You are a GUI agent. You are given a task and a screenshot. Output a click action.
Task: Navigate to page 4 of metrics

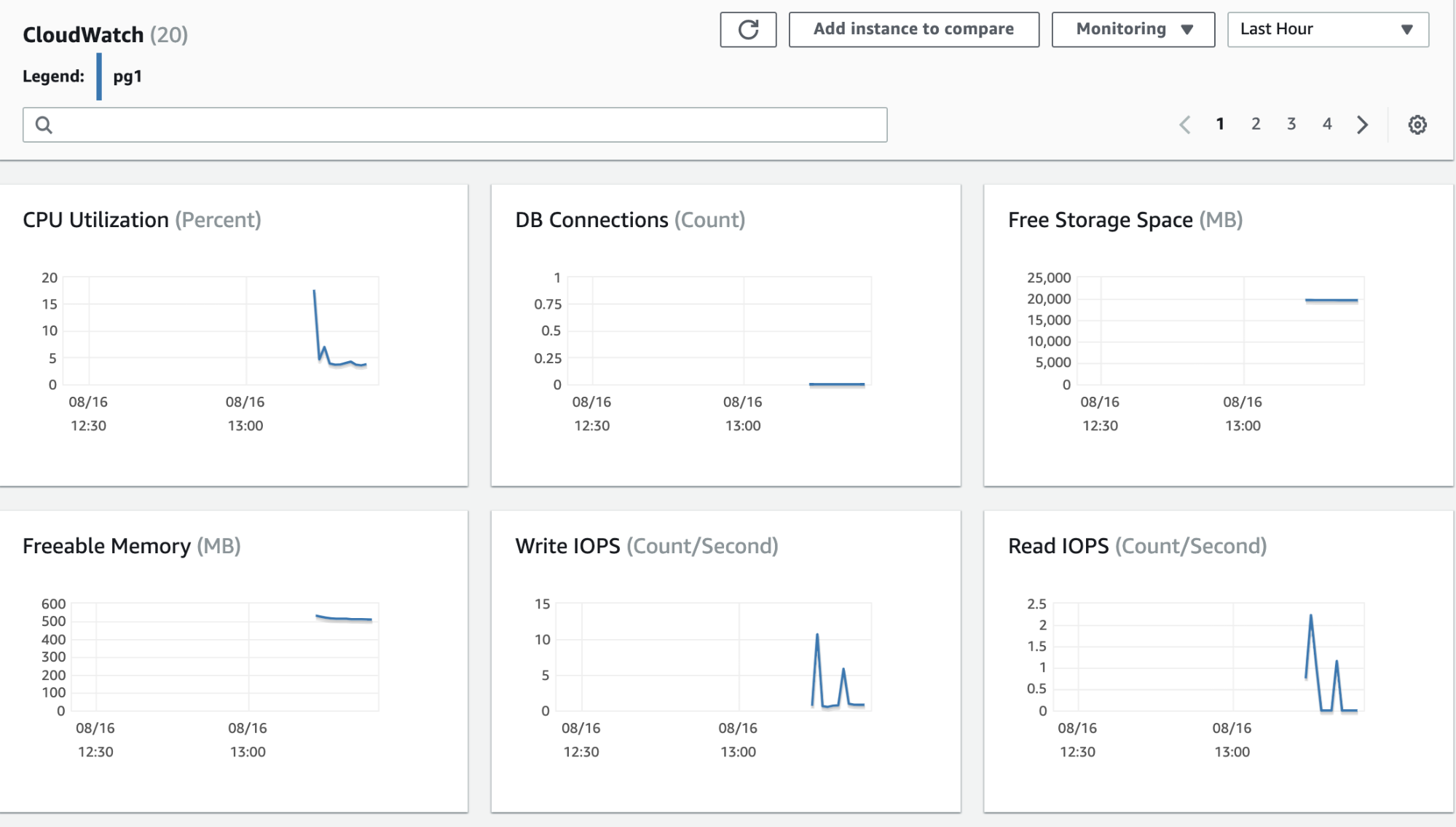pos(1327,124)
